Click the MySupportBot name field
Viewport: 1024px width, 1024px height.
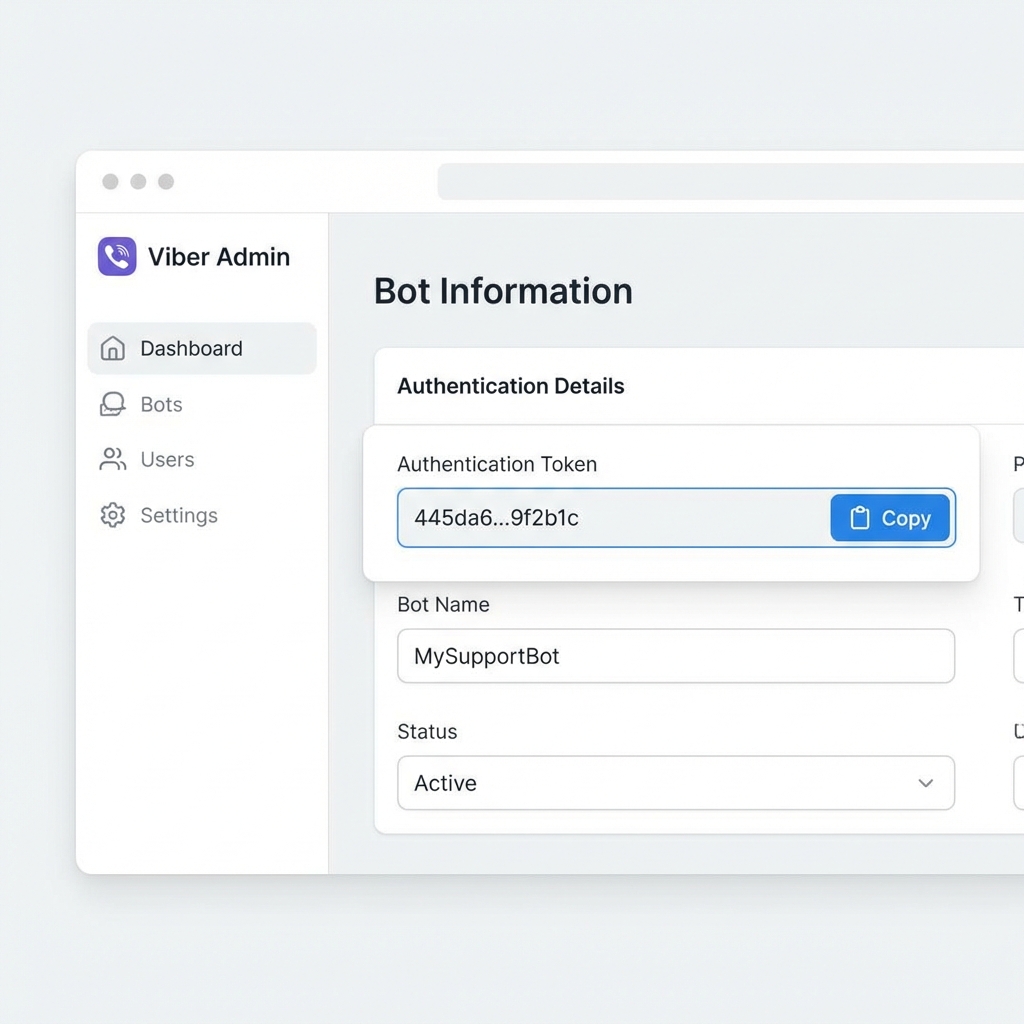tap(676, 656)
